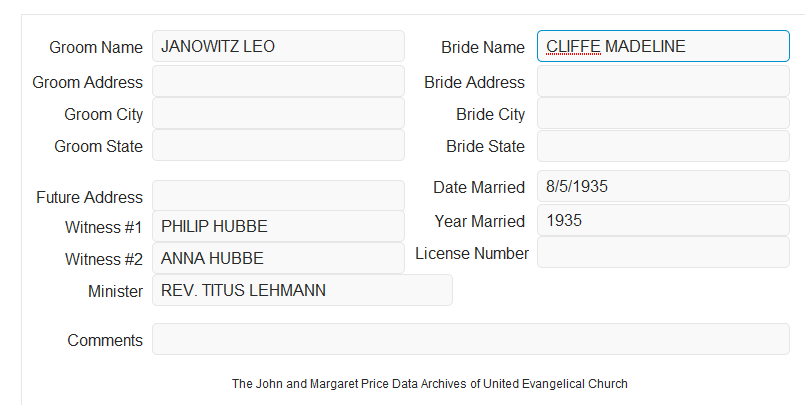Click the Minister field REV. TITUS LEHMANN

pos(302,290)
